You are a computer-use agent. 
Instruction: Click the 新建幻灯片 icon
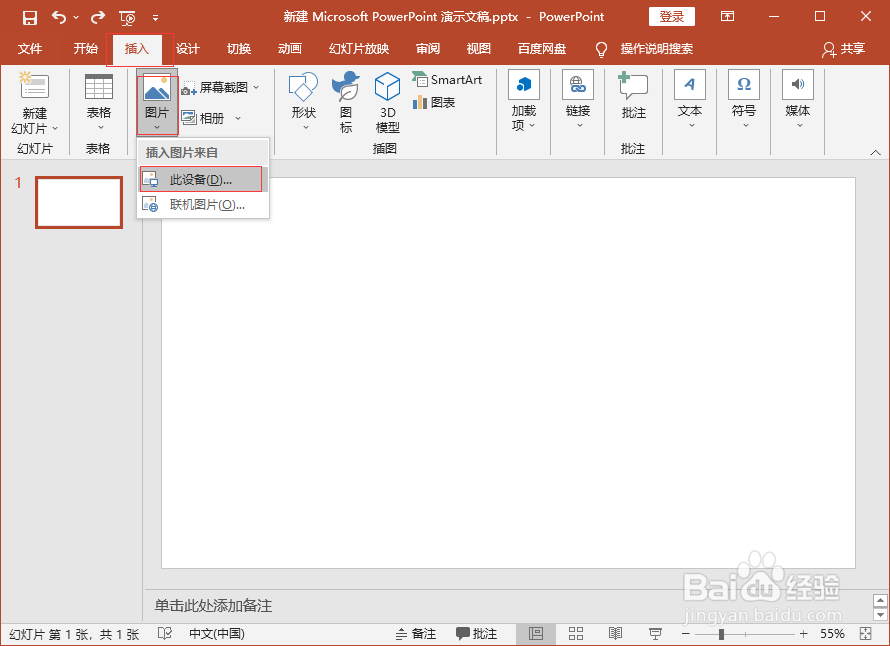[34, 86]
